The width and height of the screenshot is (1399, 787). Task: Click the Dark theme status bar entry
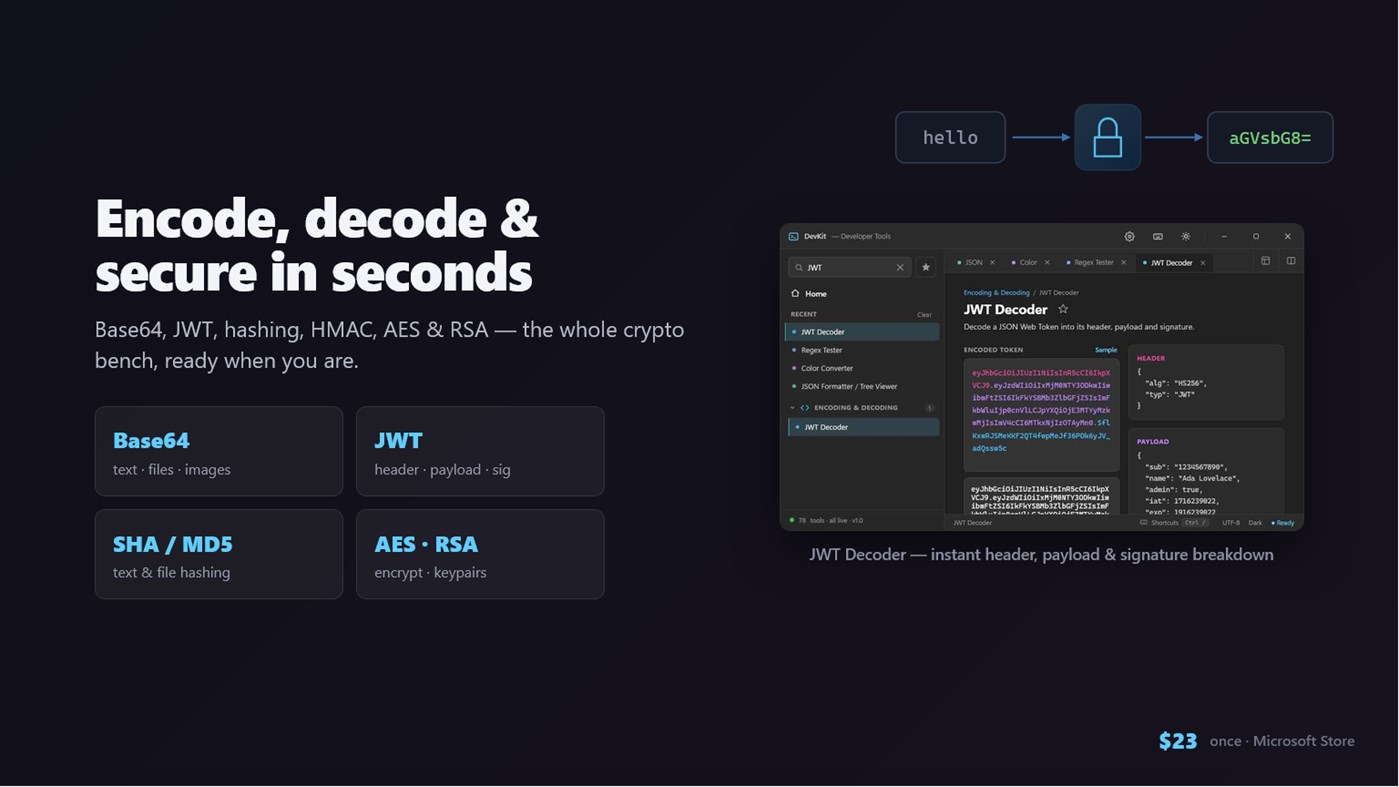pyautogui.click(x=1255, y=523)
